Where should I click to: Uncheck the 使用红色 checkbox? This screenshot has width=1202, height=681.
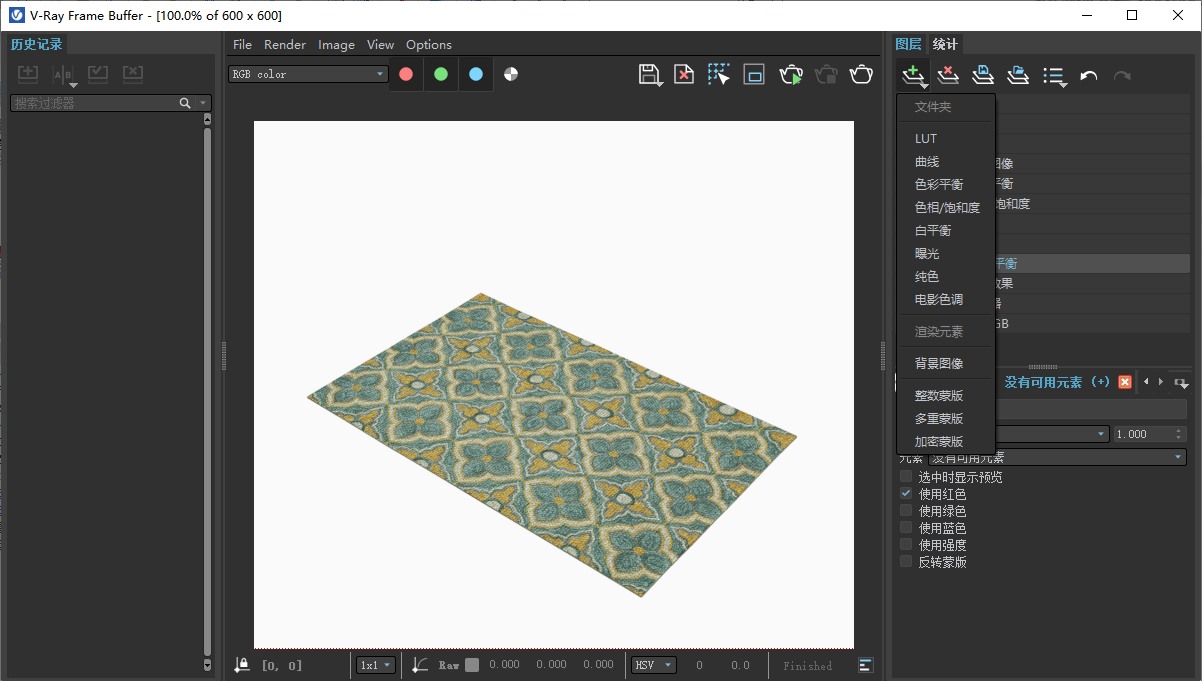coord(906,494)
